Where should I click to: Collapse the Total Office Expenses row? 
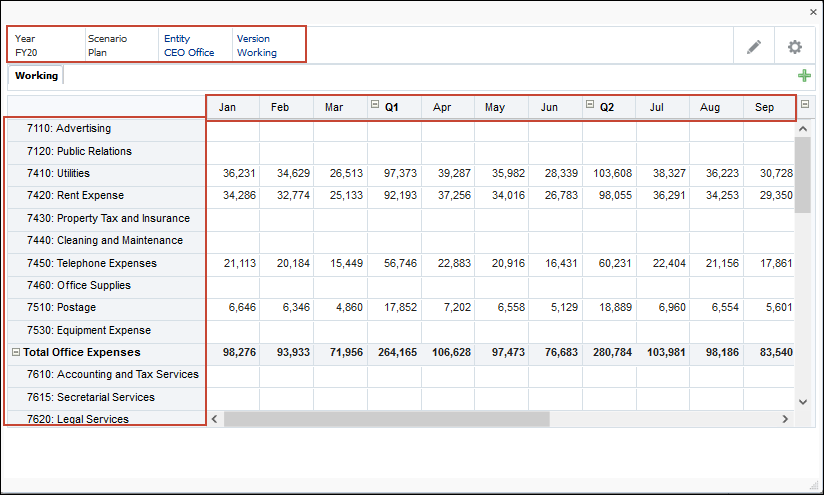pos(16,352)
